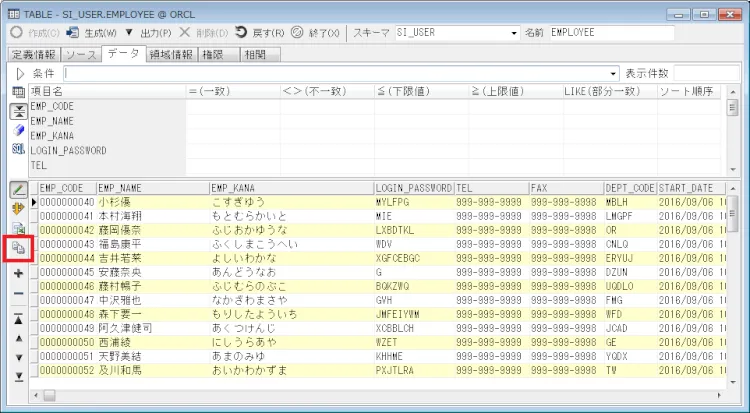Open the 領域情報 tab

pos(171,55)
